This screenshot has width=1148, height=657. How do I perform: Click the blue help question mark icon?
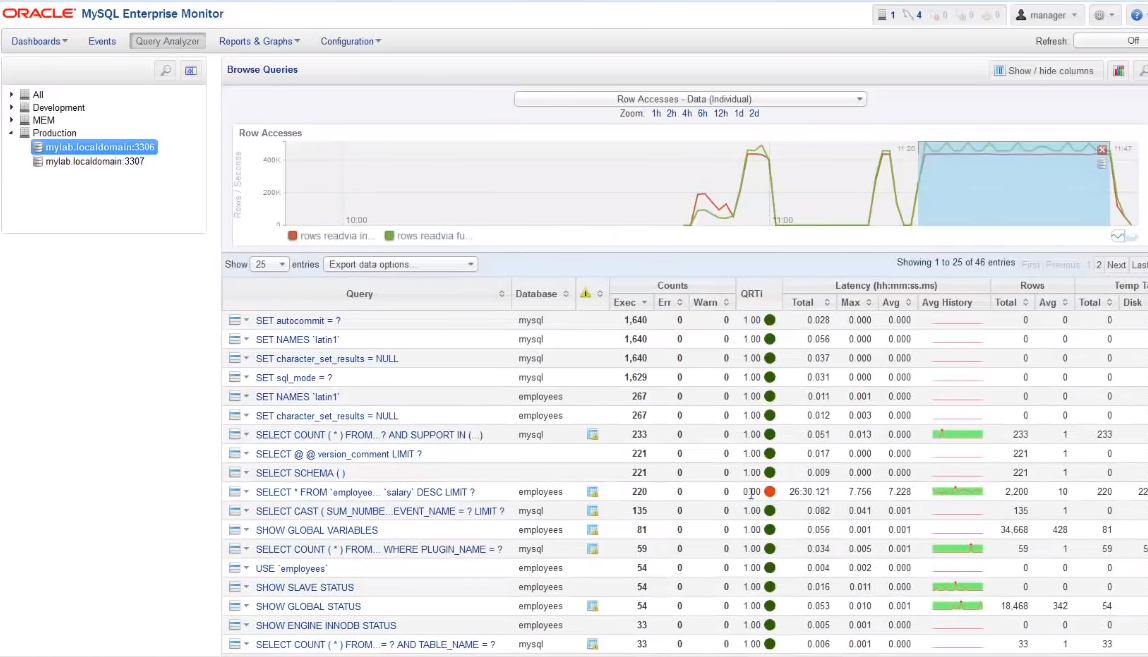click(x=1137, y=15)
